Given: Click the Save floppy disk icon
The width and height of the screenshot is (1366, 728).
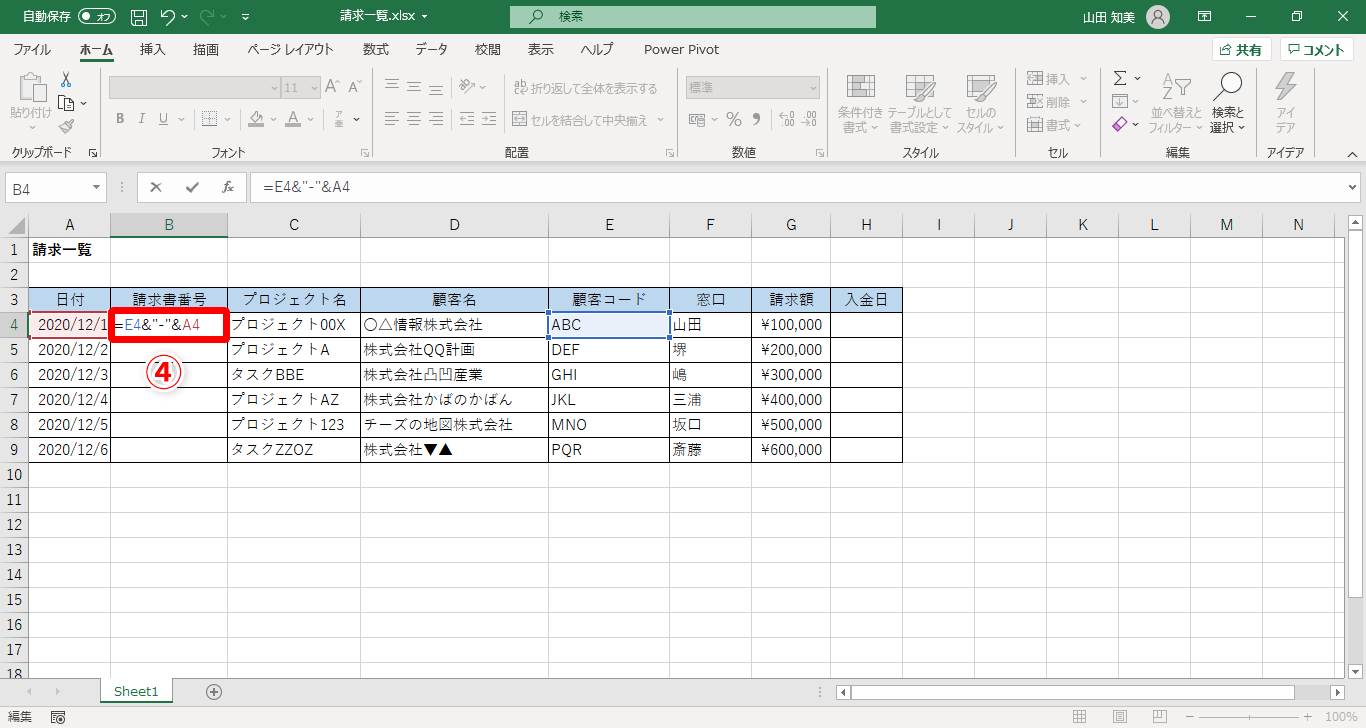Looking at the screenshot, I should click(139, 17).
